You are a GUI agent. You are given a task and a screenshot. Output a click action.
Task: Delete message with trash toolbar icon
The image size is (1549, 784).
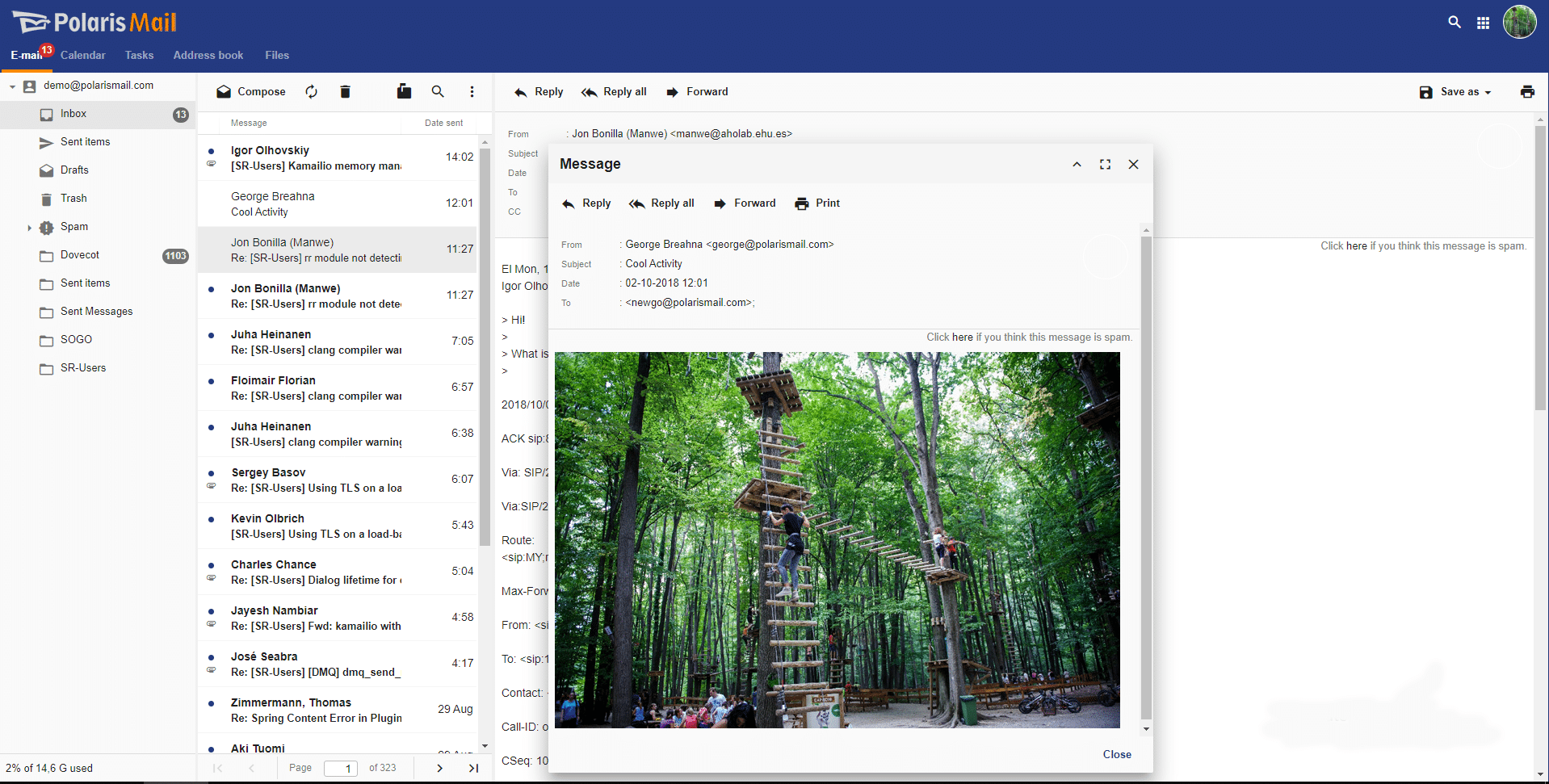pos(345,91)
